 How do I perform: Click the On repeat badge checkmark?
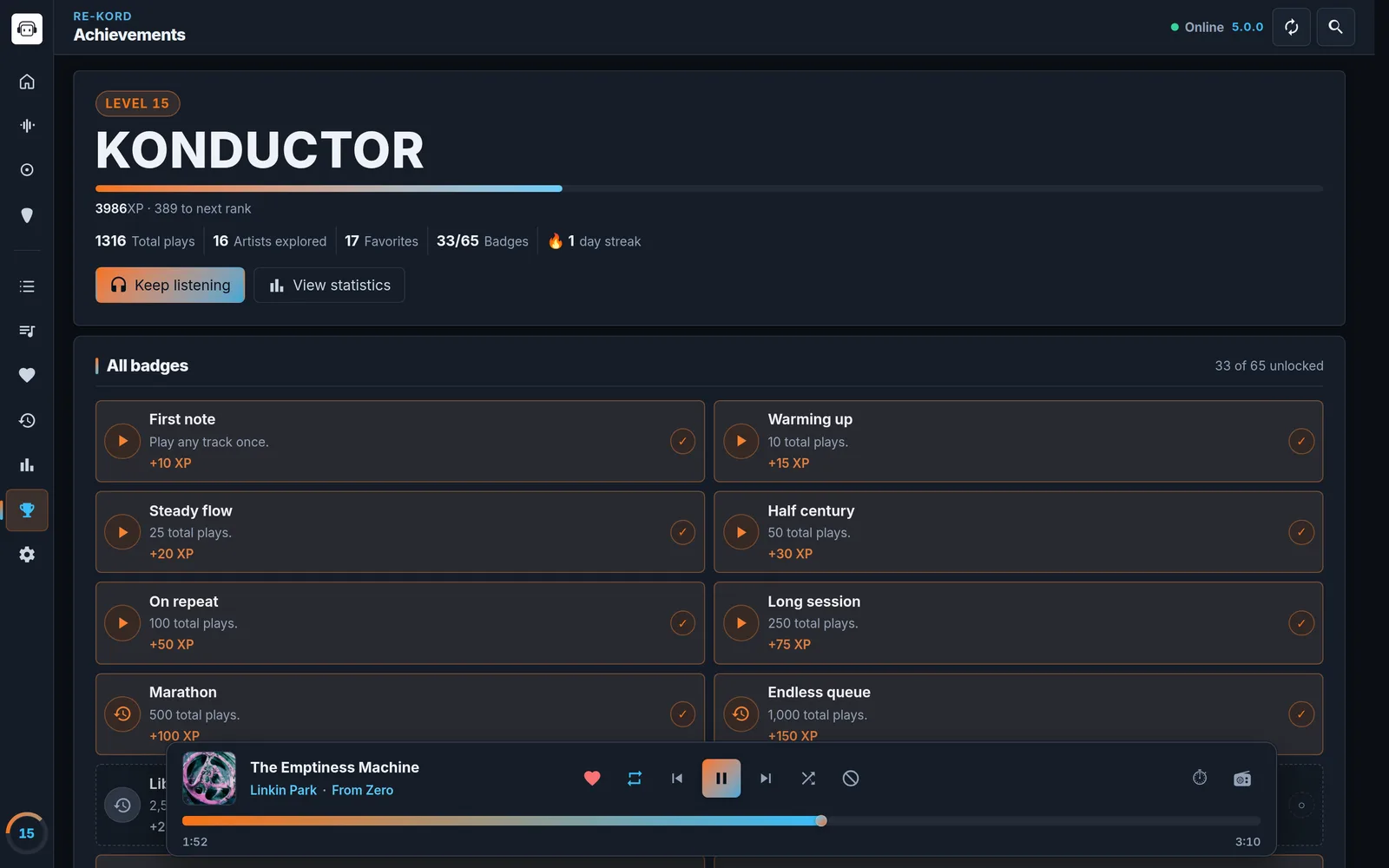(x=682, y=623)
